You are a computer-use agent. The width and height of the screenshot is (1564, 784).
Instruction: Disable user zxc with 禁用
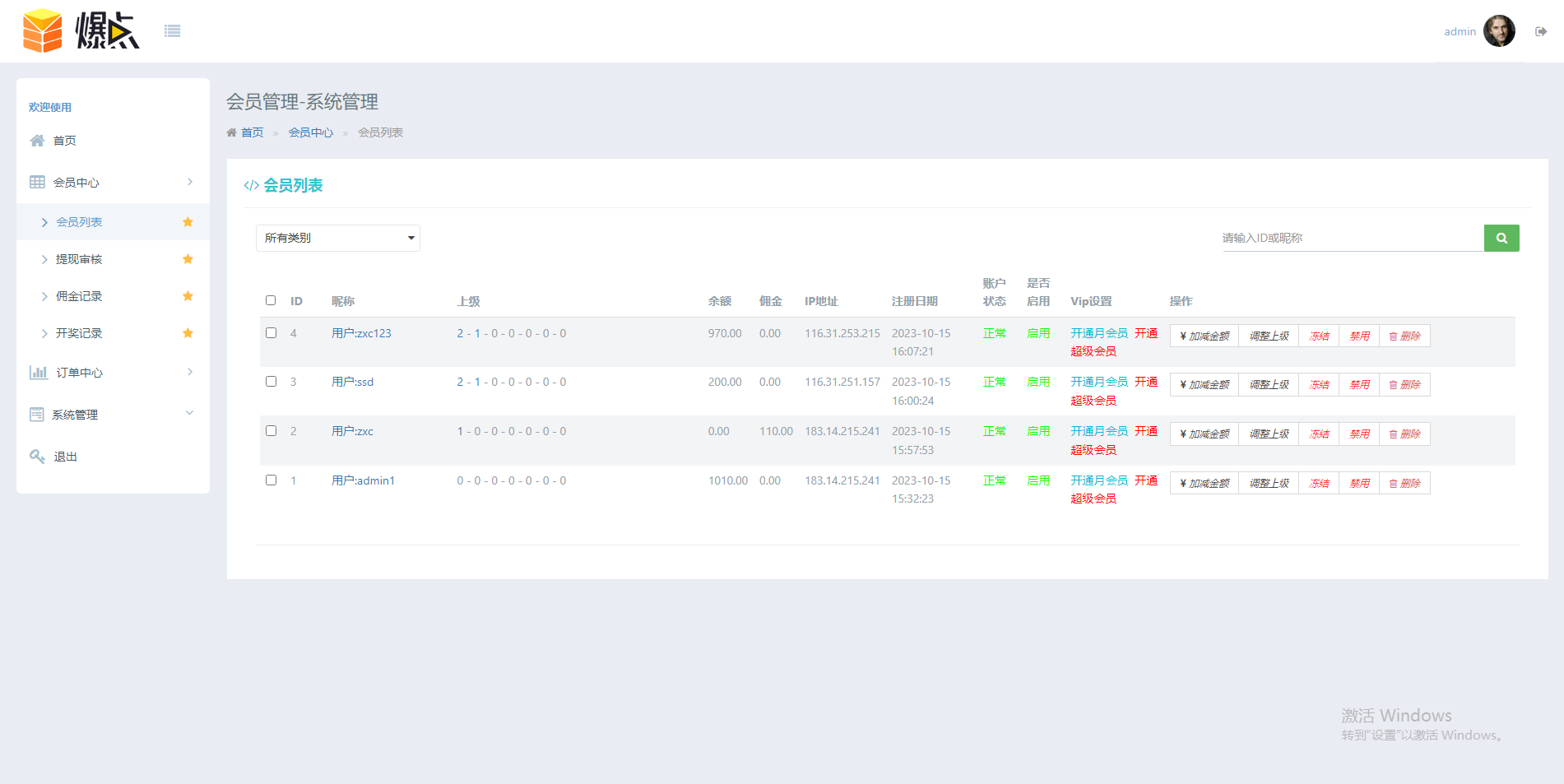[x=1359, y=434]
